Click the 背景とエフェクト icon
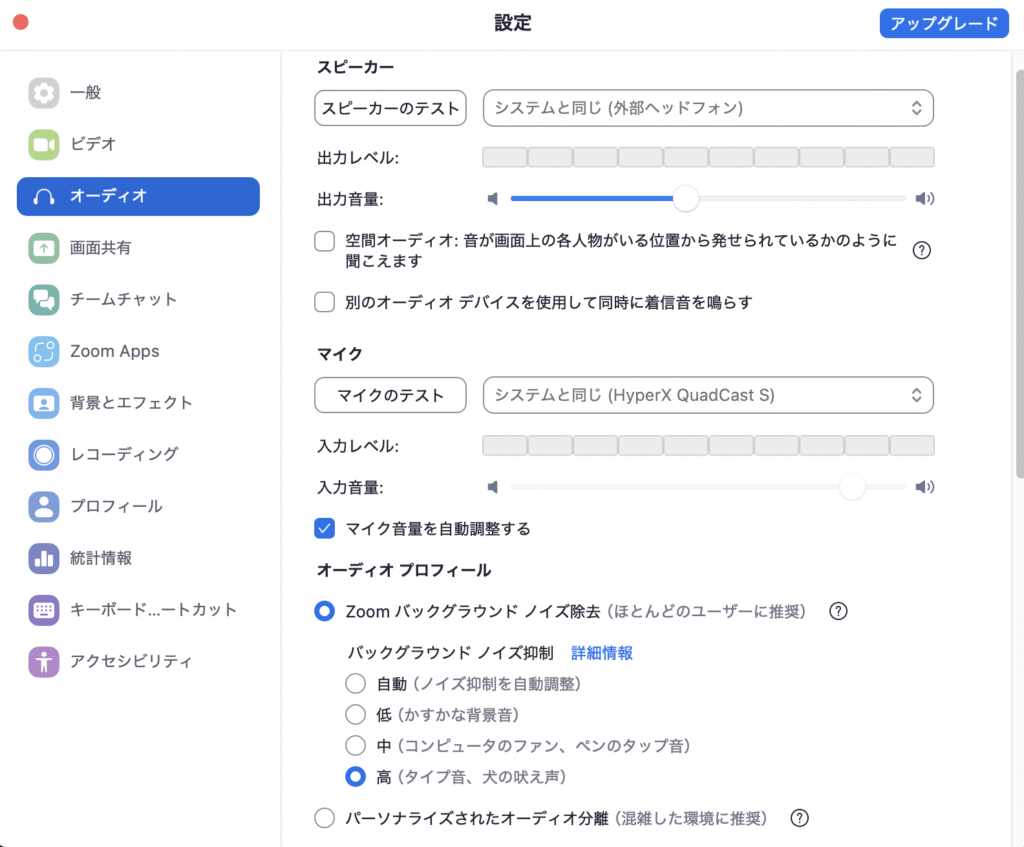Screen dimensions: 1024x847 pyautogui.click(x=44, y=403)
